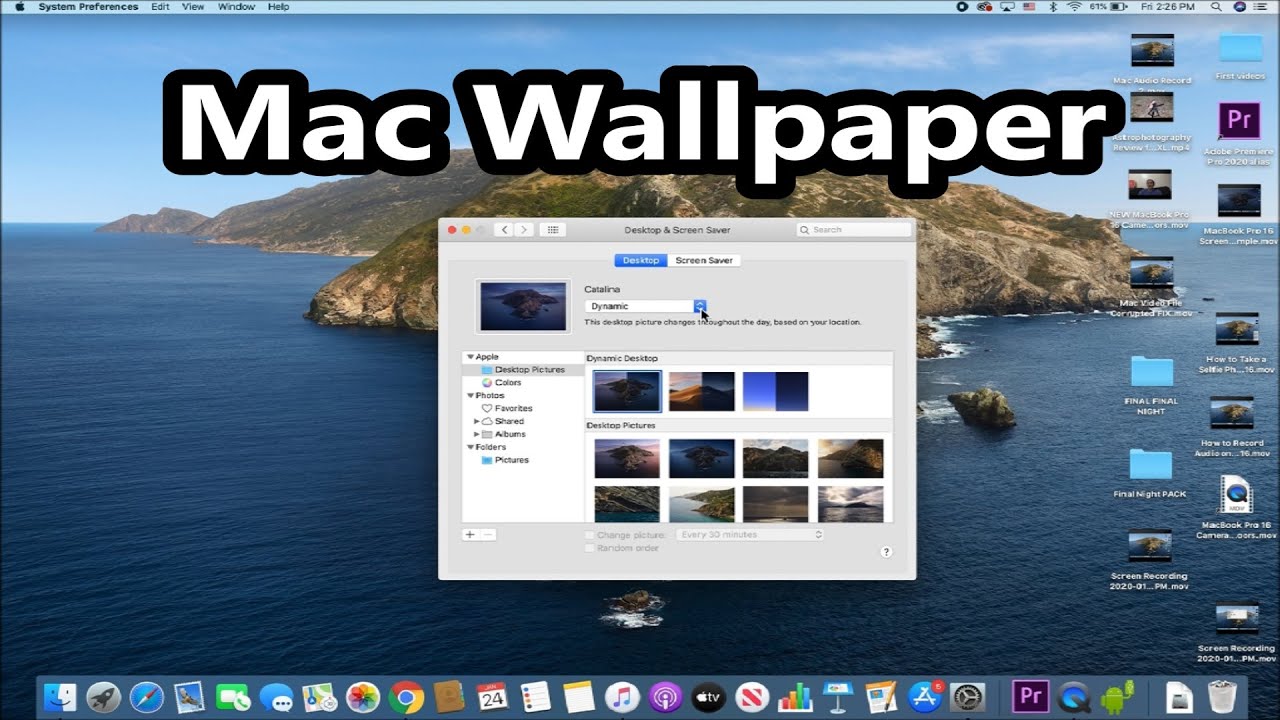Image resolution: width=1280 pixels, height=720 pixels.
Task: Click the Search field in preferences window
Action: click(x=853, y=230)
